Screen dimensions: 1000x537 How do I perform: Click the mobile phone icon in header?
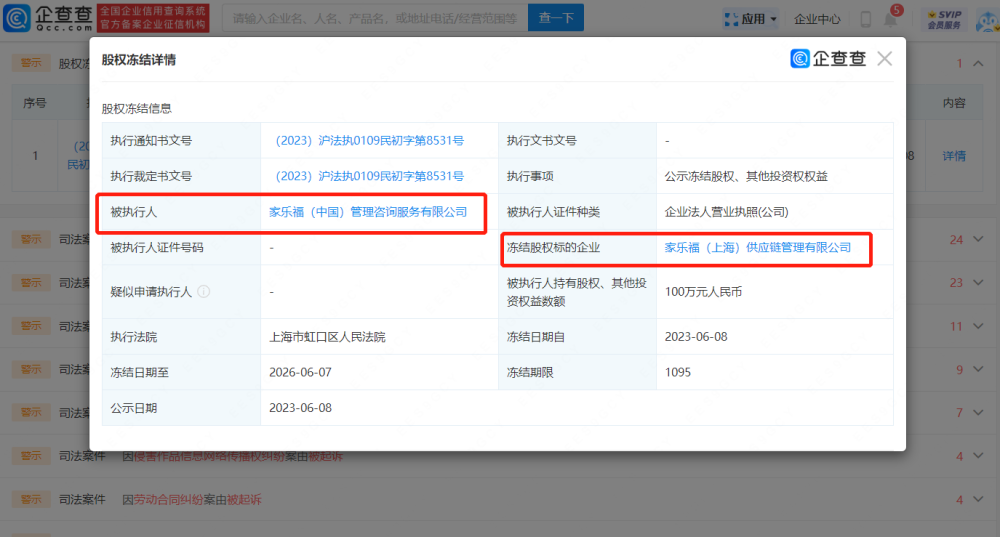click(x=865, y=19)
